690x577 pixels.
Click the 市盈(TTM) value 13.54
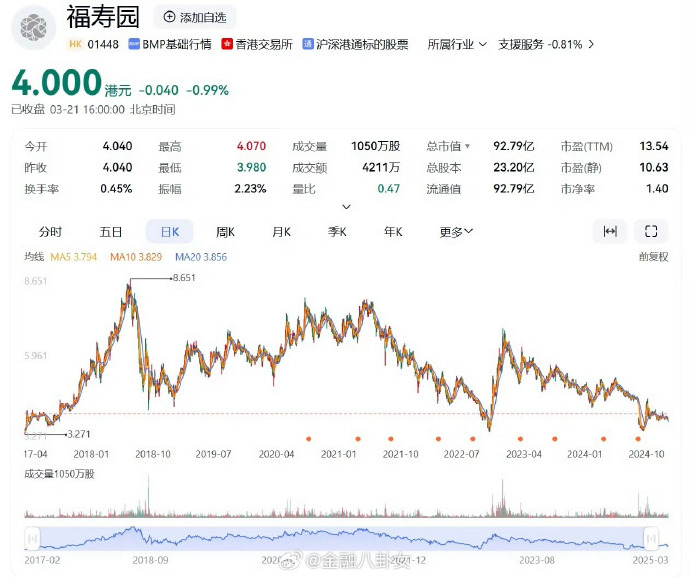coord(653,146)
